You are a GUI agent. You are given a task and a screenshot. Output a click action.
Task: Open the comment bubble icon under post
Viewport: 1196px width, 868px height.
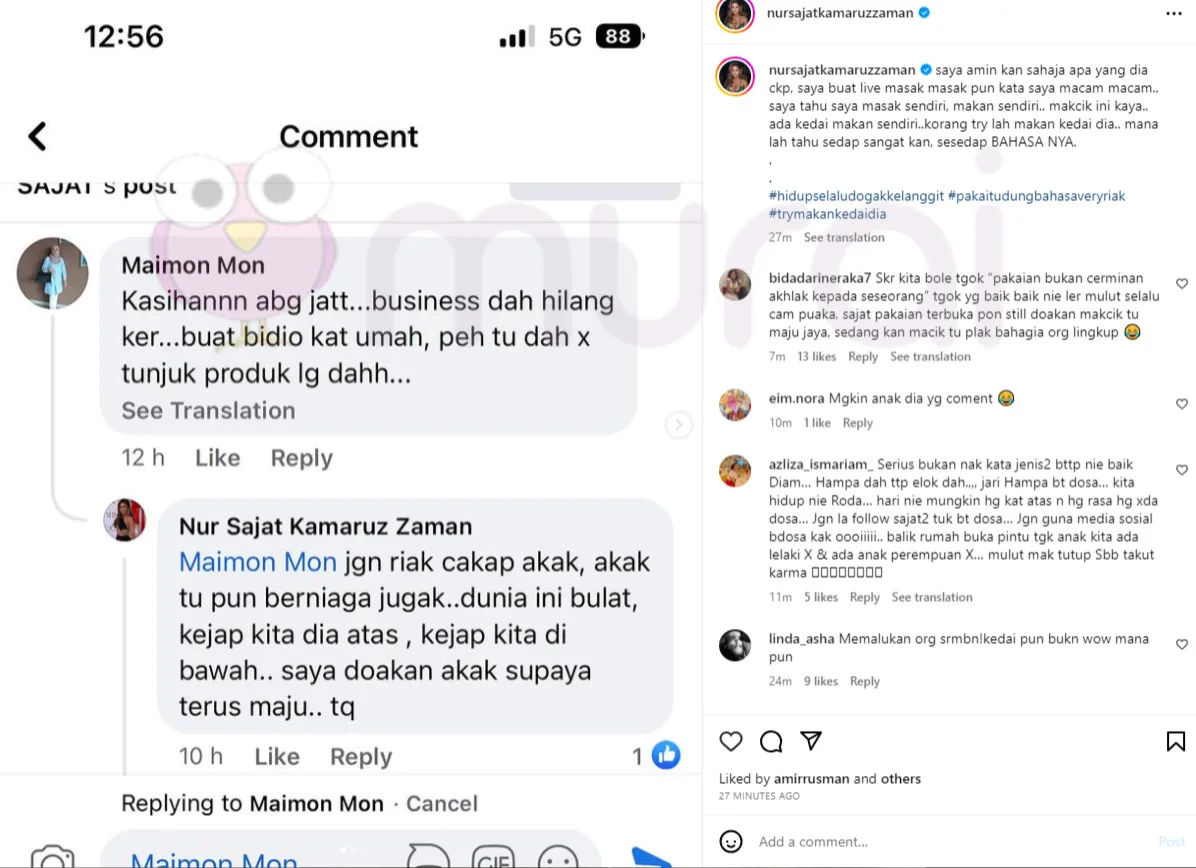point(771,741)
